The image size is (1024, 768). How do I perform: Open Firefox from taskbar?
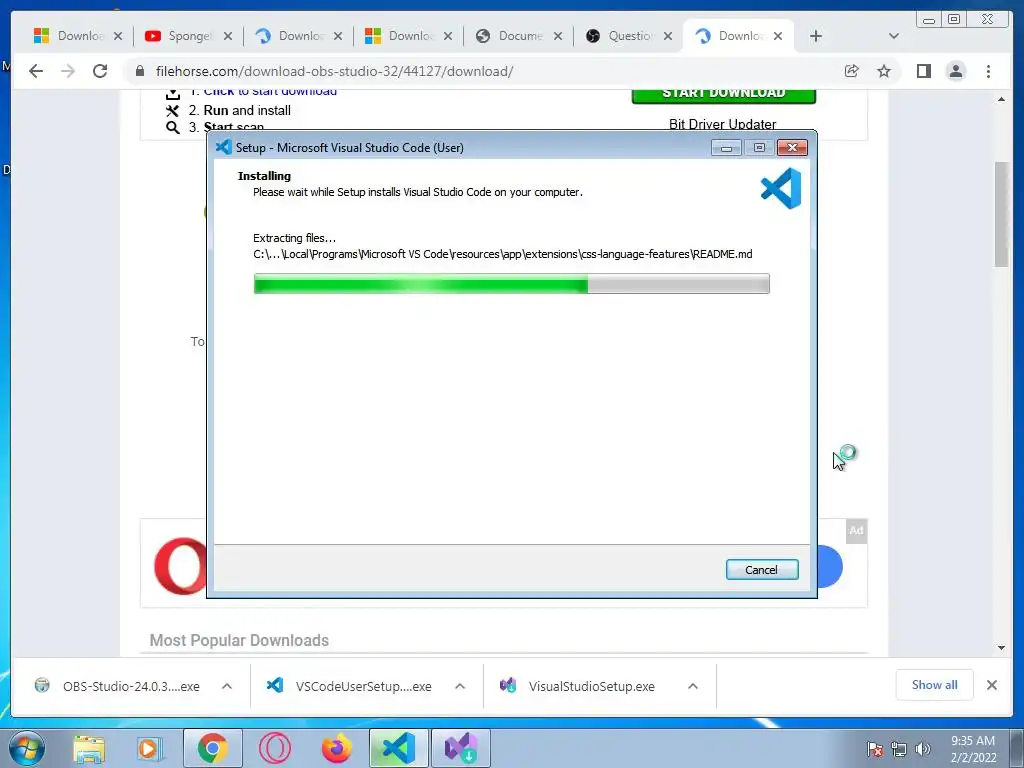tap(337, 748)
